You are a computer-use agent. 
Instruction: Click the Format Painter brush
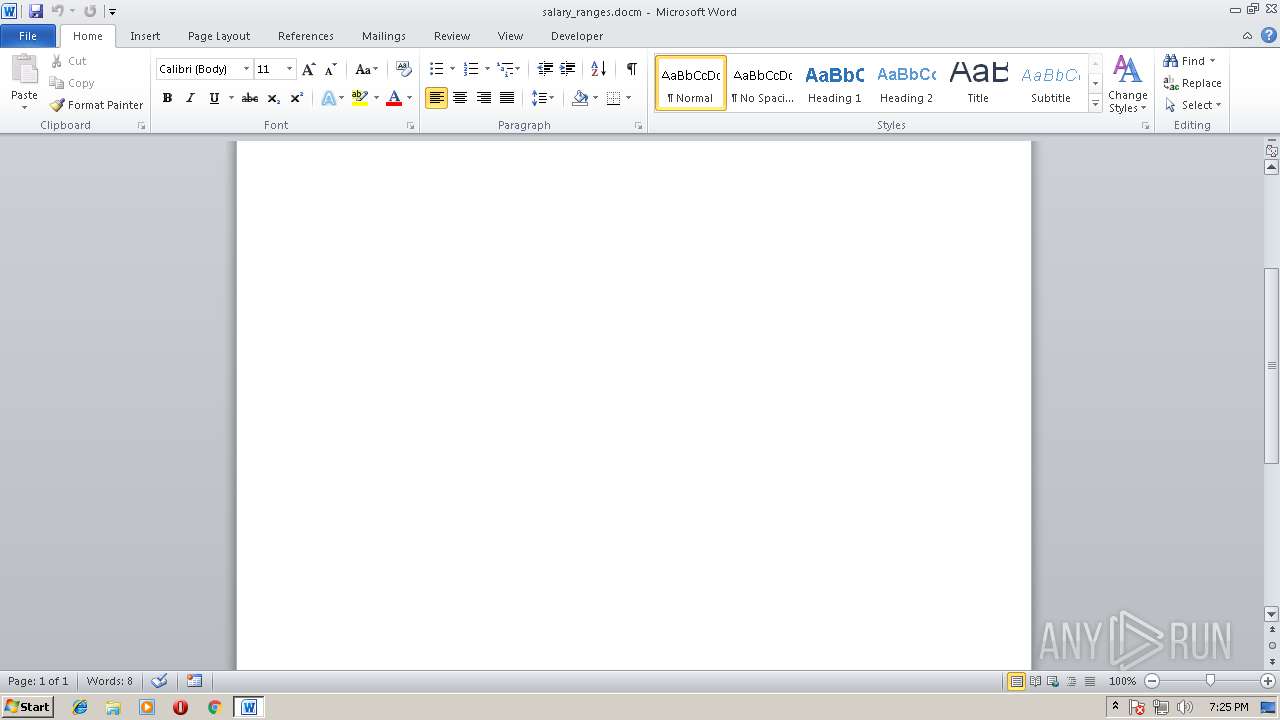tap(96, 105)
